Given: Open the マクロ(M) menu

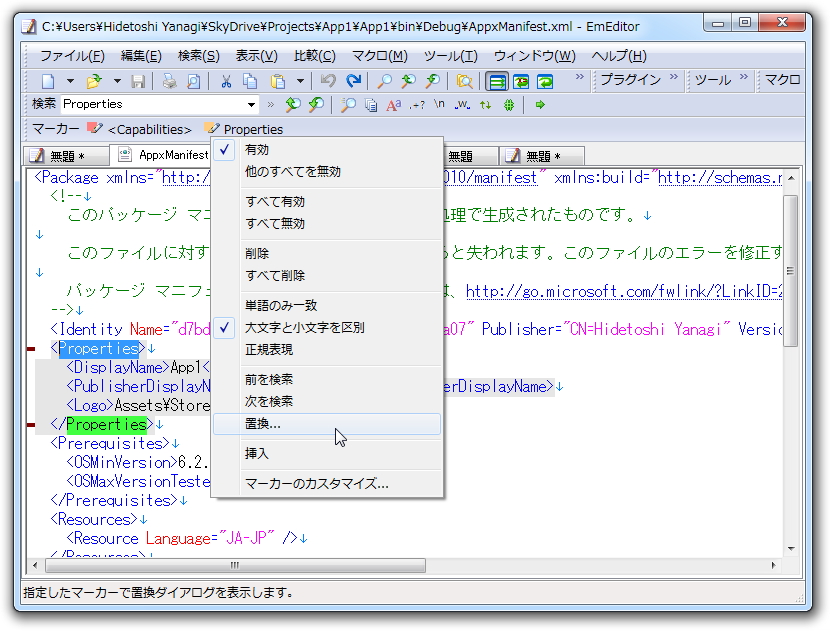Looking at the screenshot, I should [x=380, y=56].
